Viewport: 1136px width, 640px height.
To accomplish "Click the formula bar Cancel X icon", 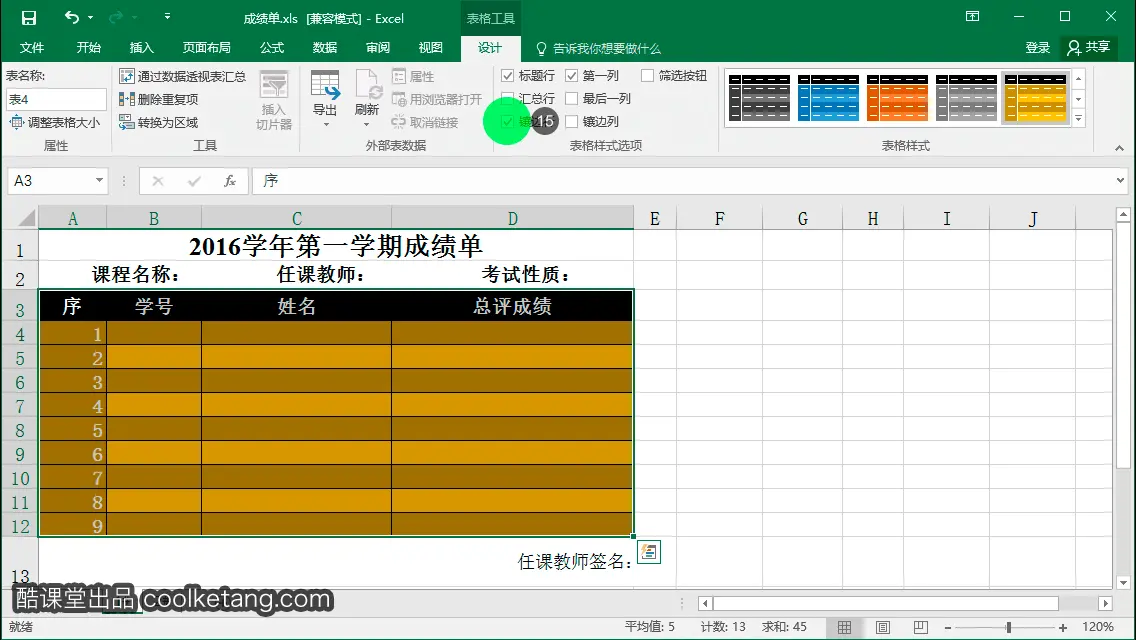I will 158,180.
